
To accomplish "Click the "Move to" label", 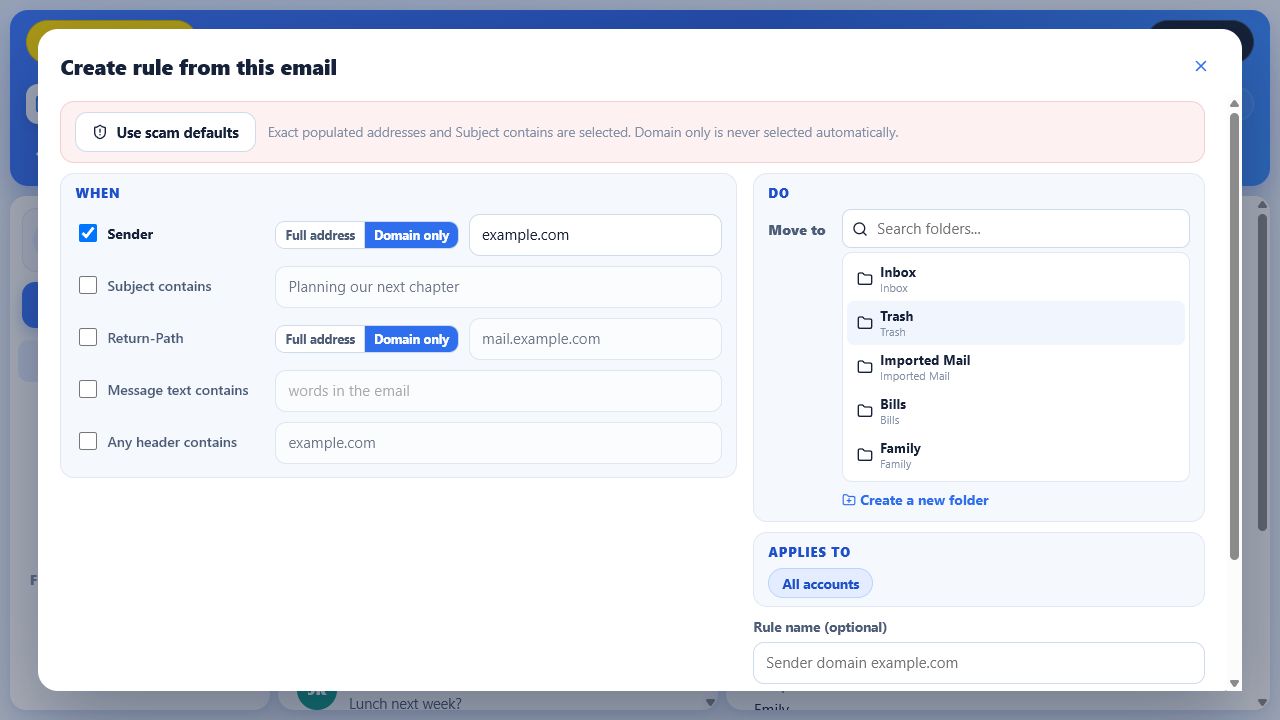I will click(797, 230).
